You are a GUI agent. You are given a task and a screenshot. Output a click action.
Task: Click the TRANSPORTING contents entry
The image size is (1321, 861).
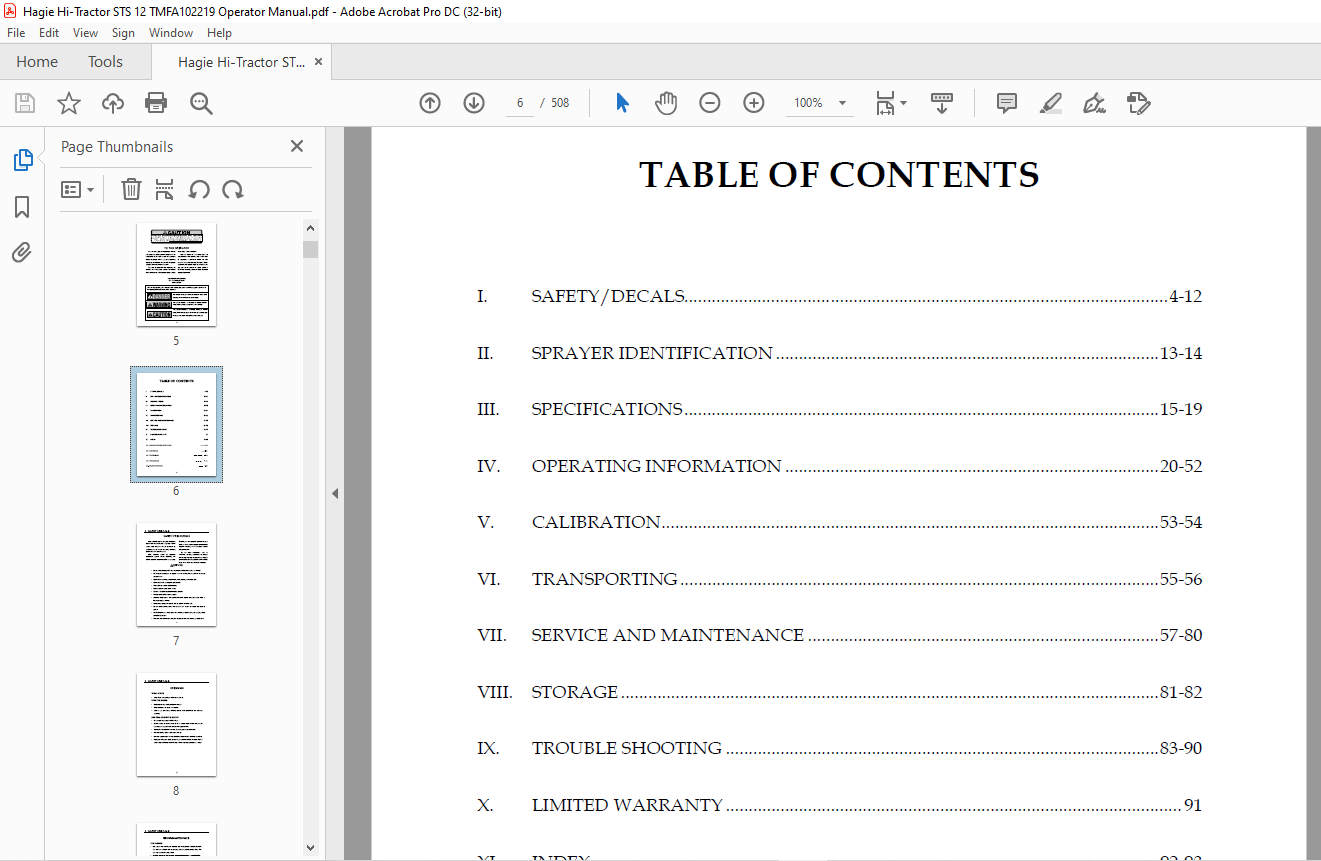(x=839, y=579)
